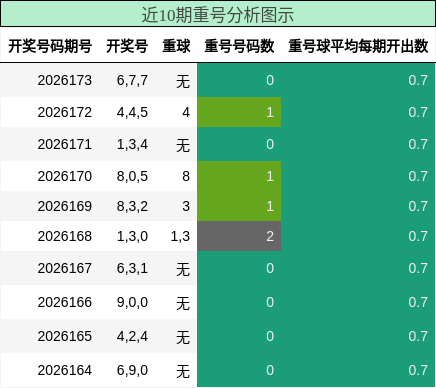Click period cell 2026166
The height and width of the screenshot is (388, 436).
click(65, 302)
